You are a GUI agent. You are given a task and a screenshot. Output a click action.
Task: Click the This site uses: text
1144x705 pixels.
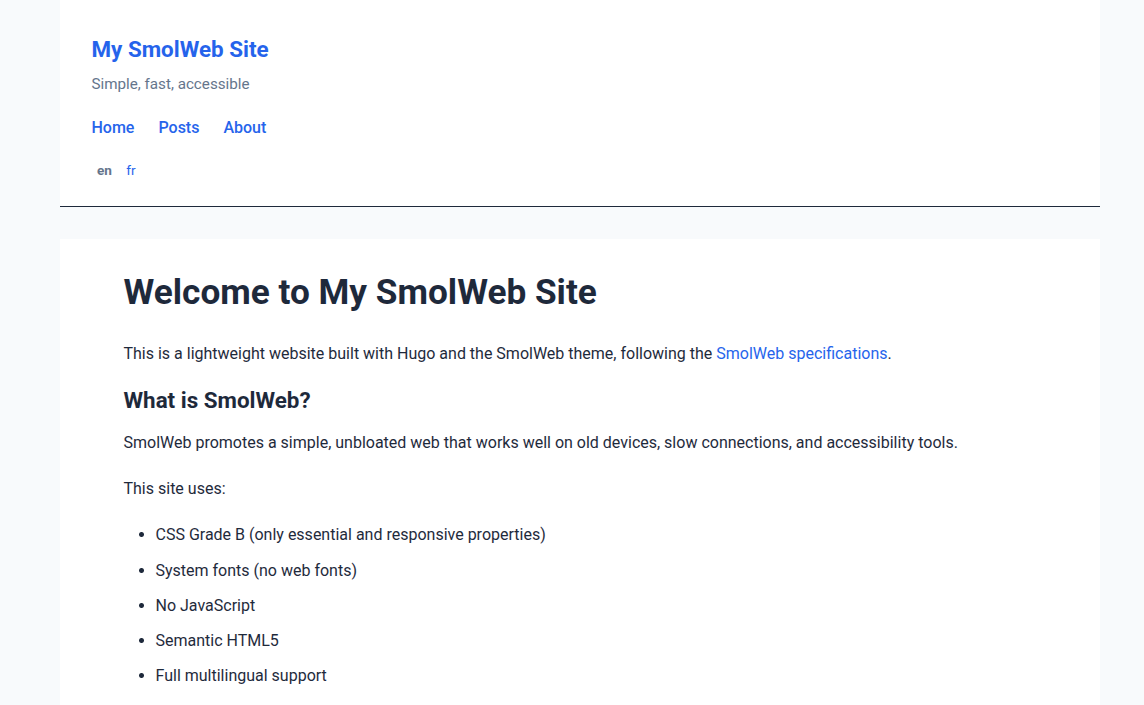coord(175,488)
